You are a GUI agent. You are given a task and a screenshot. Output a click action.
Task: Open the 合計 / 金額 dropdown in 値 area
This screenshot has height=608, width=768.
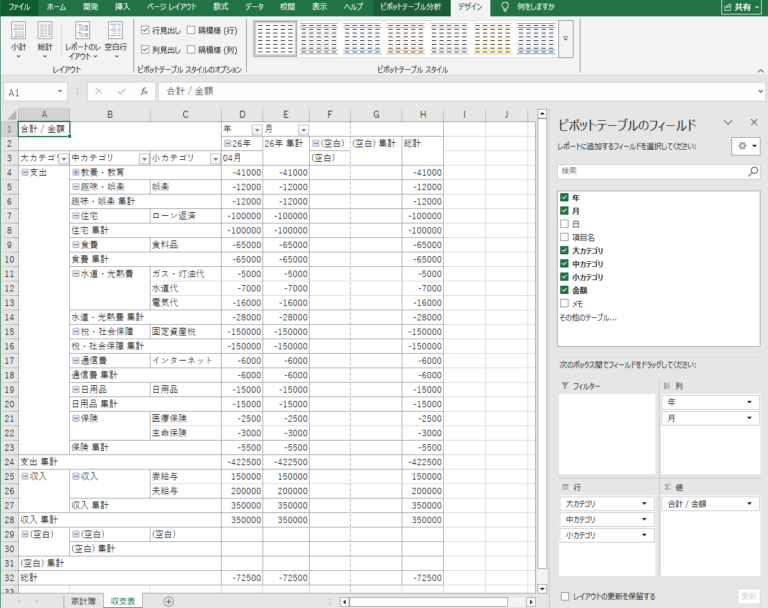749,504
